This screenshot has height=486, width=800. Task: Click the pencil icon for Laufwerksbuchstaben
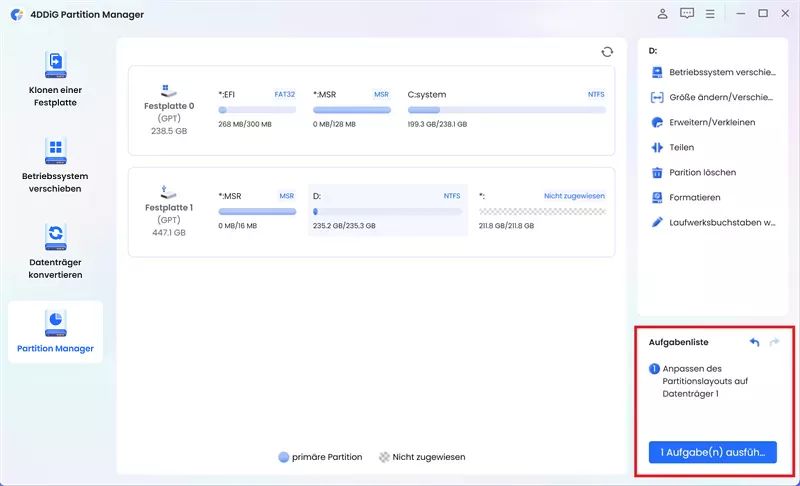click(x=657, y=222)
